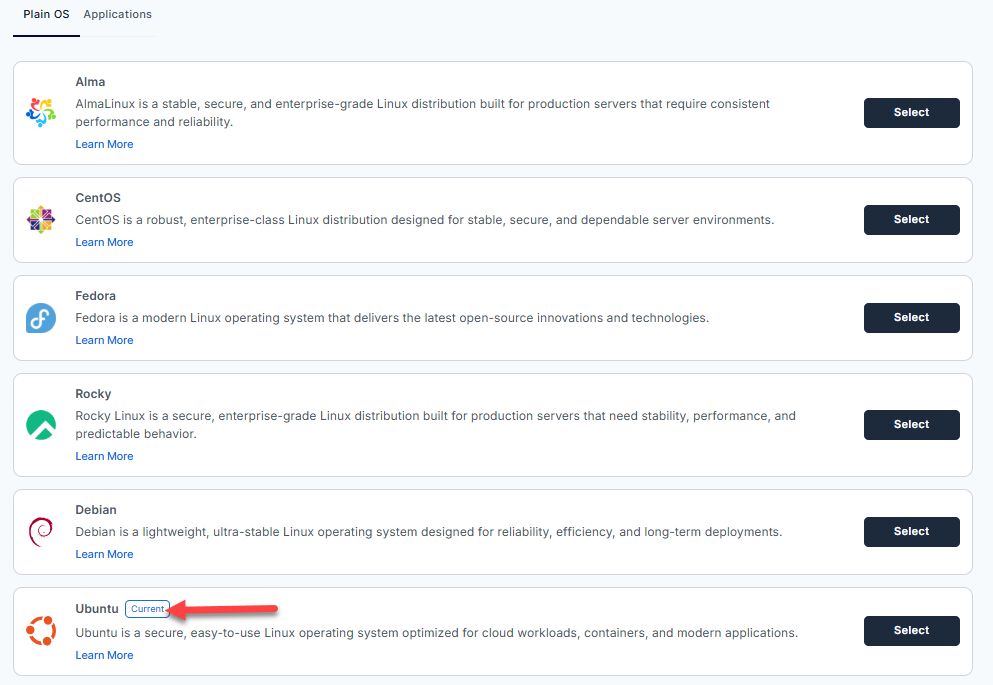Open Learn More link for Rocky
This screenshot has width=993, height=685.
104,456
